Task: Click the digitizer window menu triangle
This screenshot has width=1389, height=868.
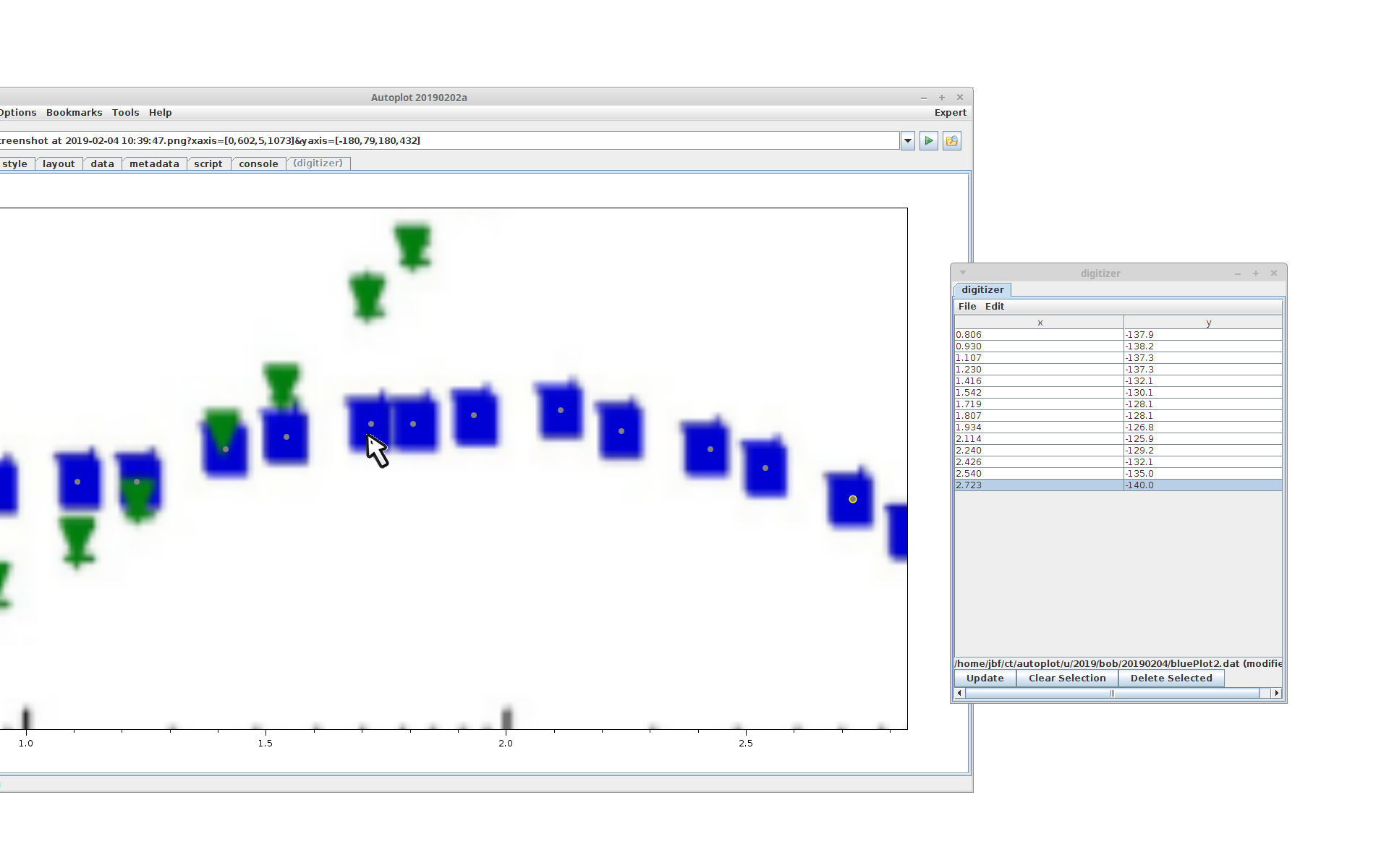Action: 963,273
